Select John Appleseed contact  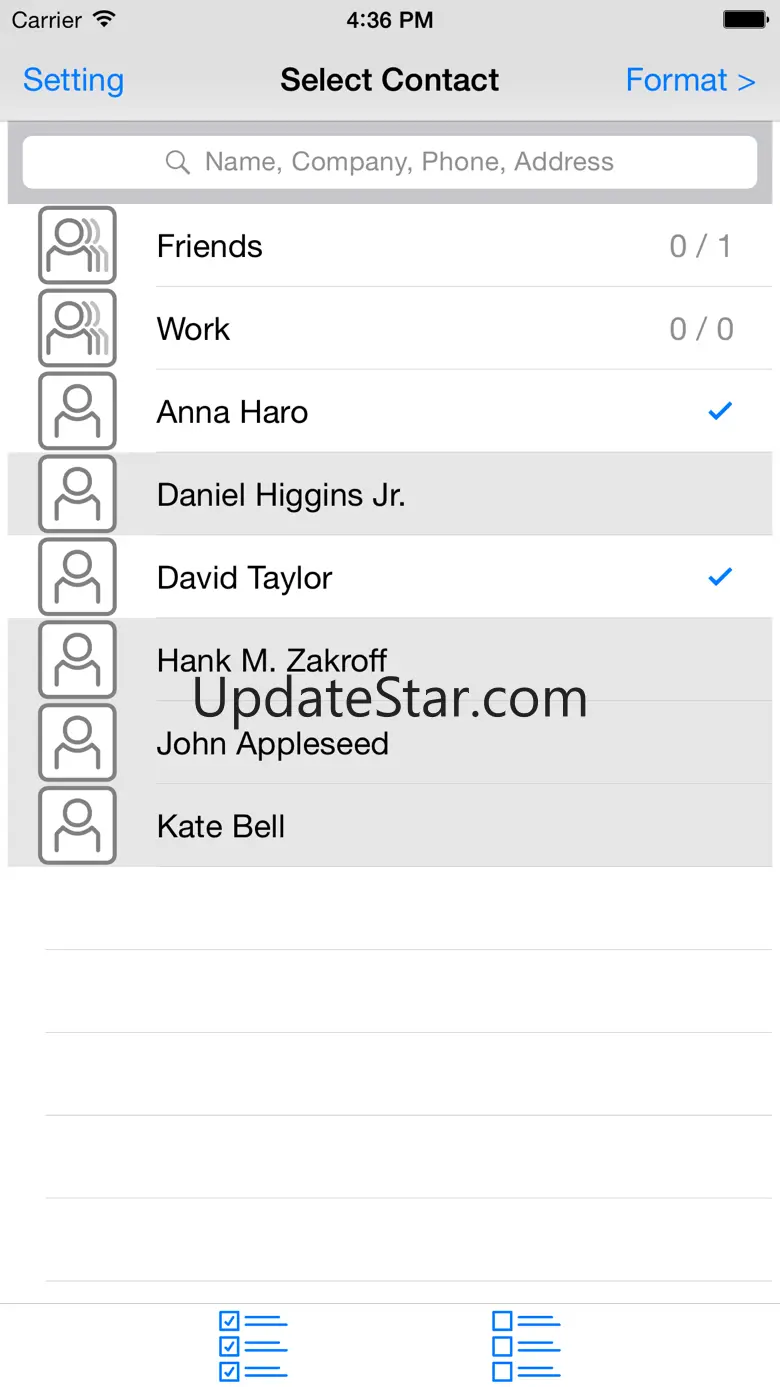click(390, 743)
